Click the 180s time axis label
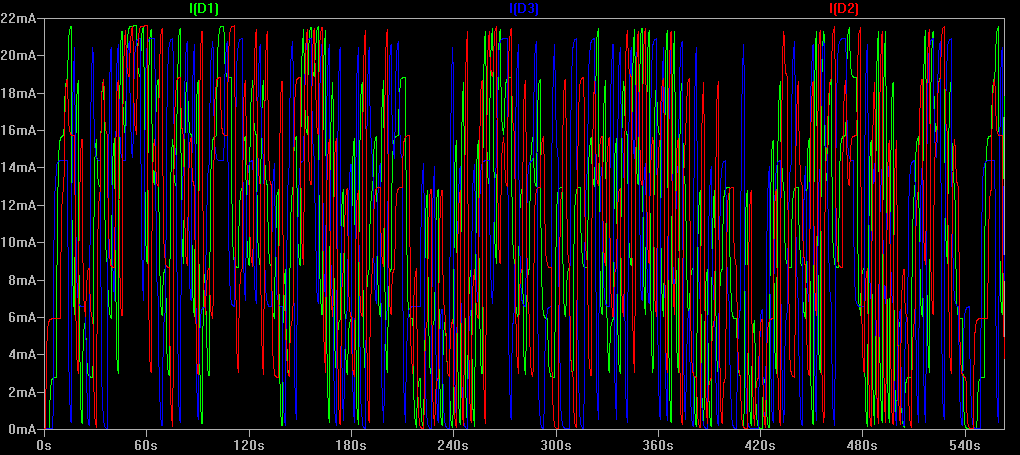 pyautogui.click(x=351, y=446)
